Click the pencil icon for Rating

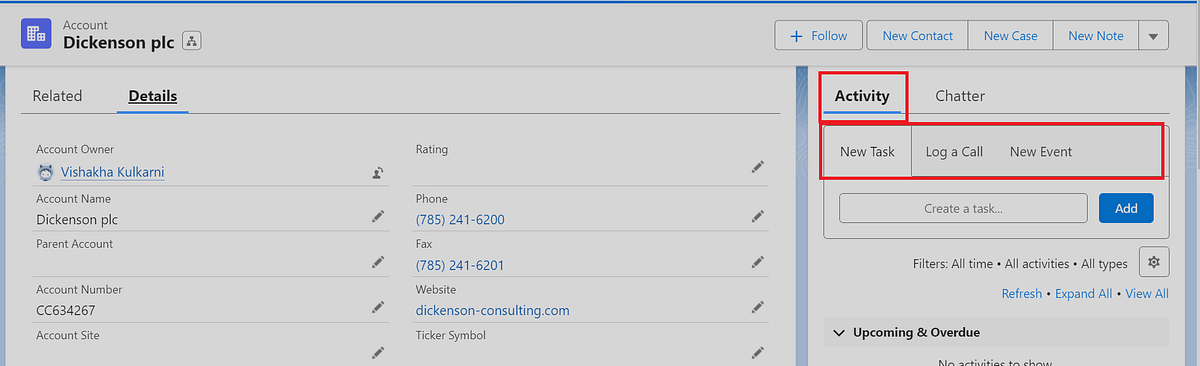tap(757, 167)
